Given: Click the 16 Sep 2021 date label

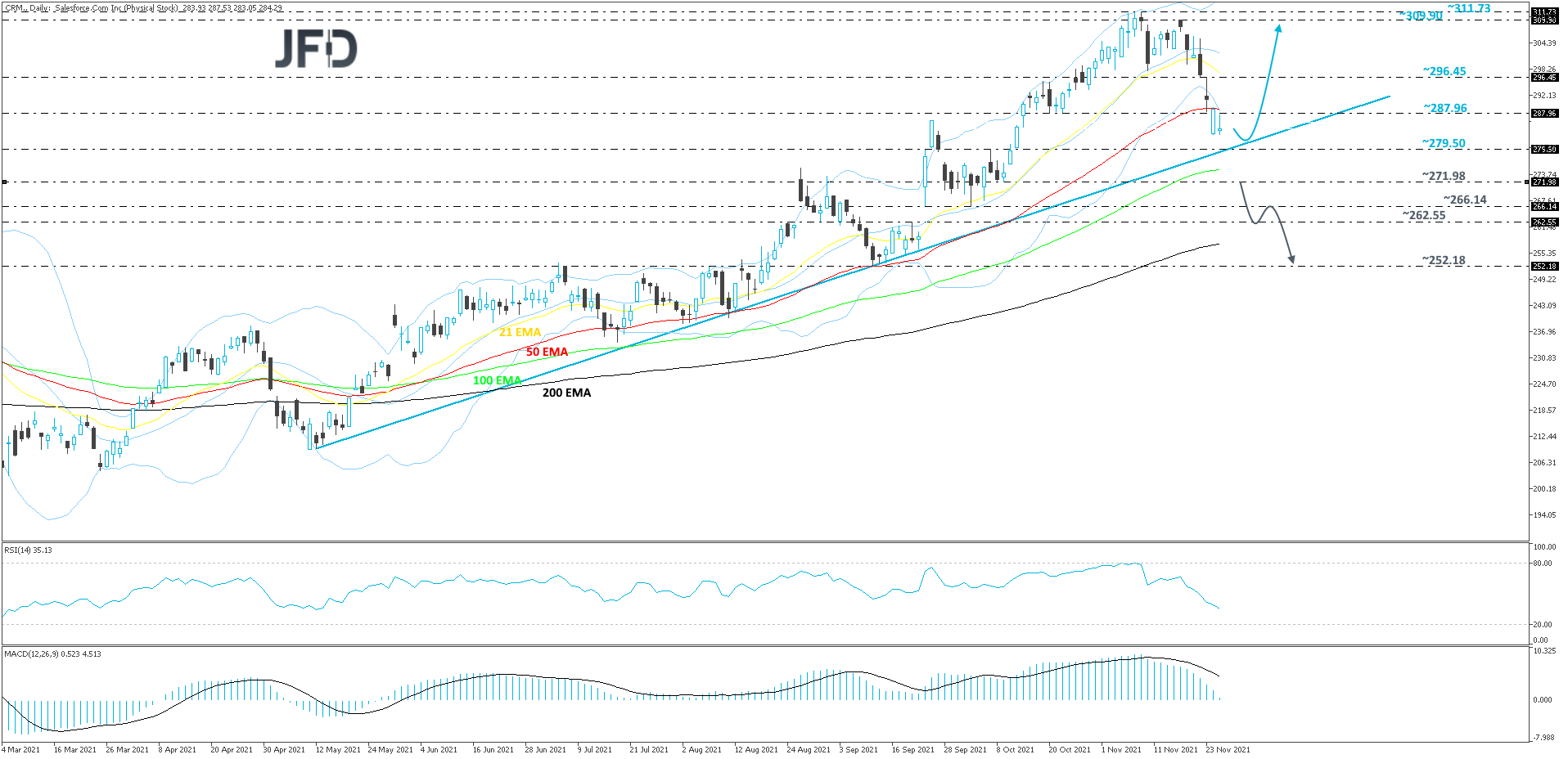Looking at the screenshot, I should point(913,749).
